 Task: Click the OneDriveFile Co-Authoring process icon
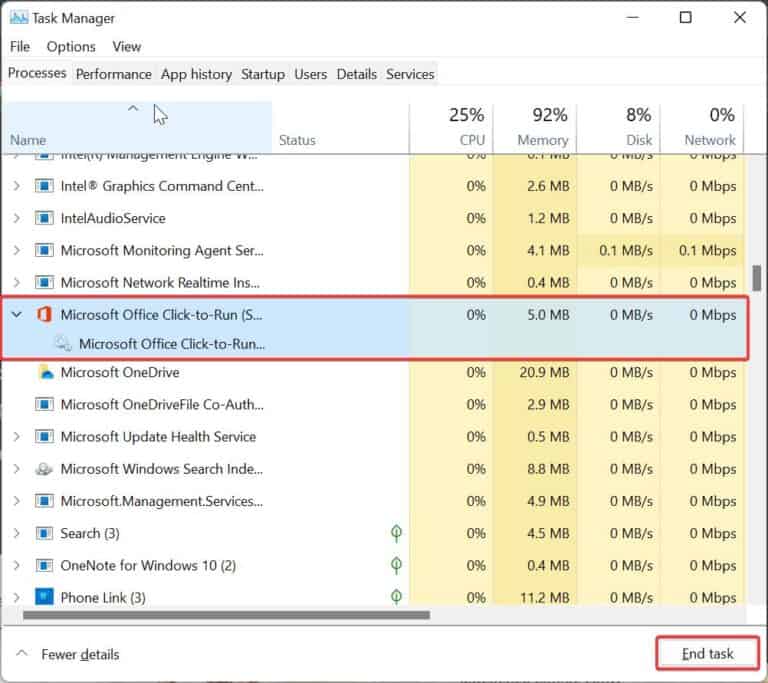(x=44, y=405)
